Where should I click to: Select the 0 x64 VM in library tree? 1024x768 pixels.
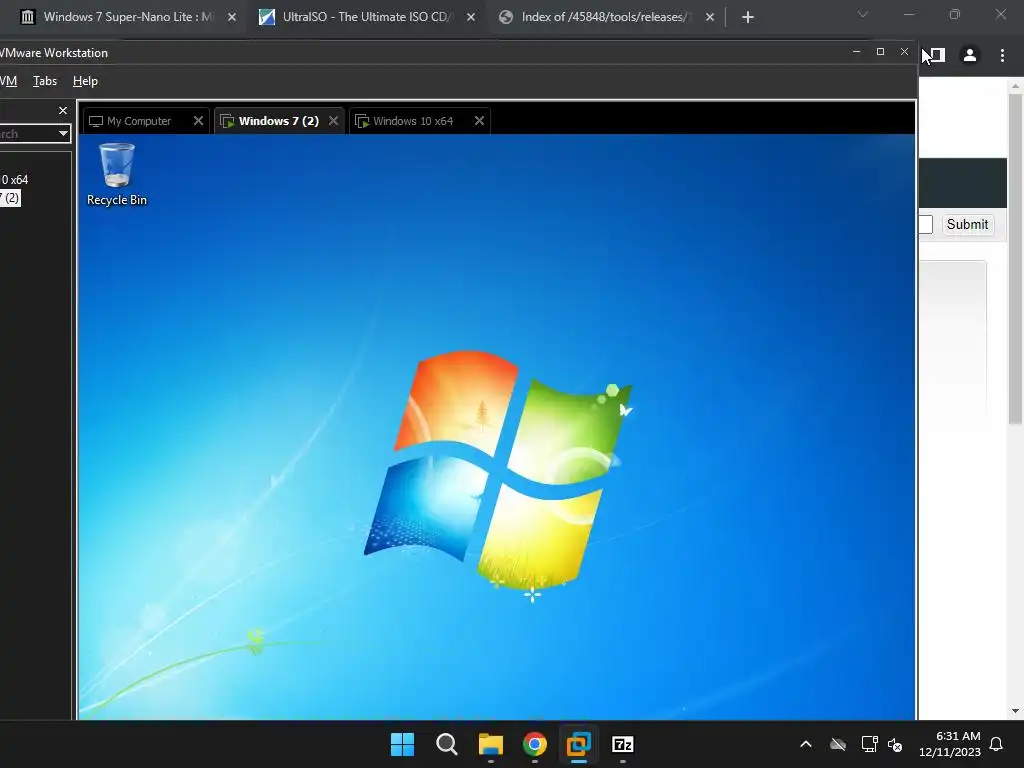point(14,180)
